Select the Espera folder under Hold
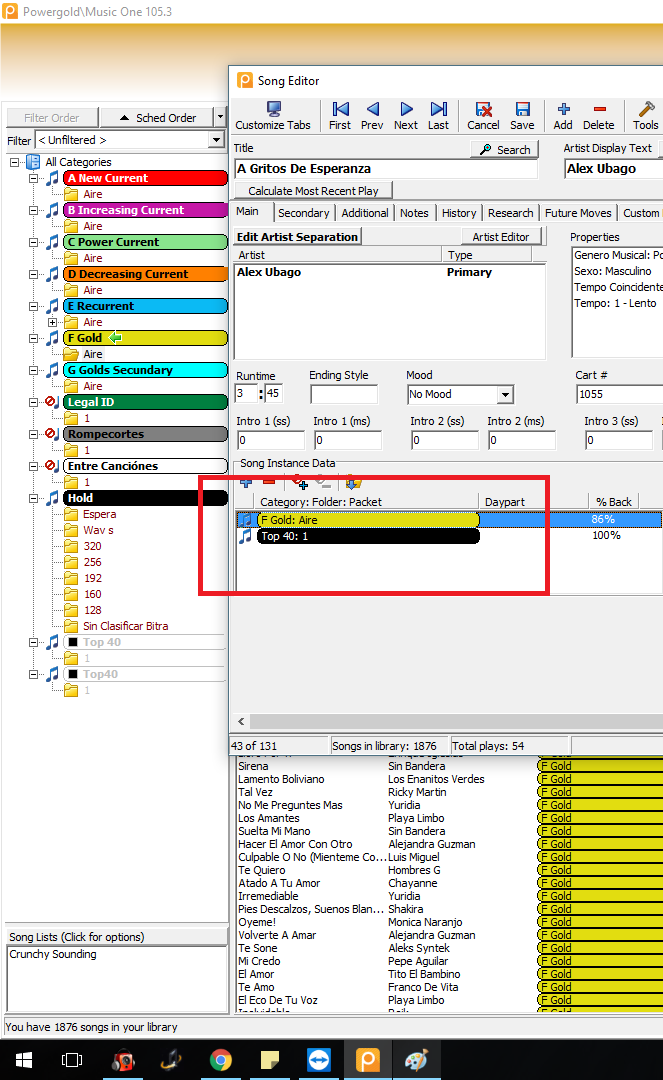Screen dimensions: 663x1080 coord(99,514)
